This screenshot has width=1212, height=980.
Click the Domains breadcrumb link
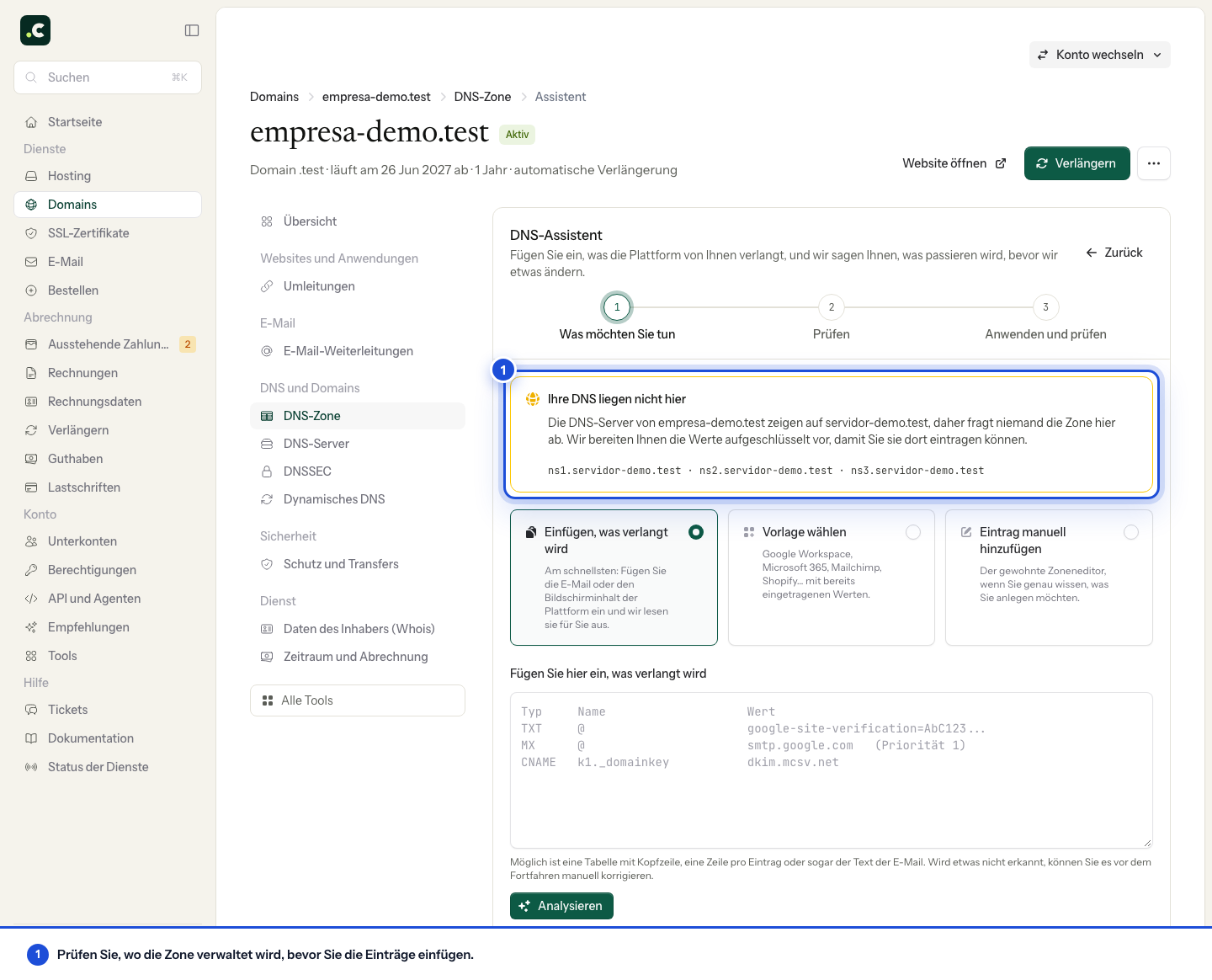pyautogui.click(x=274, y=97)
